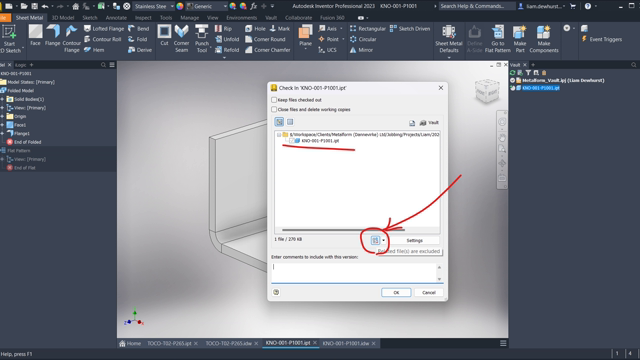The height and width of the screenshot is (360, 640).
Task: Select the Cut tool
Action: (x=164, y=35)
